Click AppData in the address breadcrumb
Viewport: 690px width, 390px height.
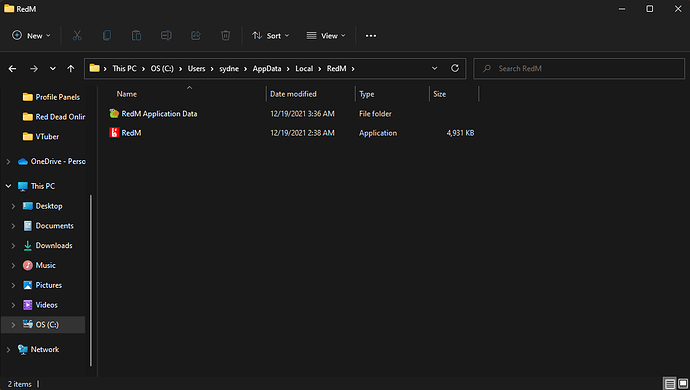pyautogui.click(x=267, y=69)
